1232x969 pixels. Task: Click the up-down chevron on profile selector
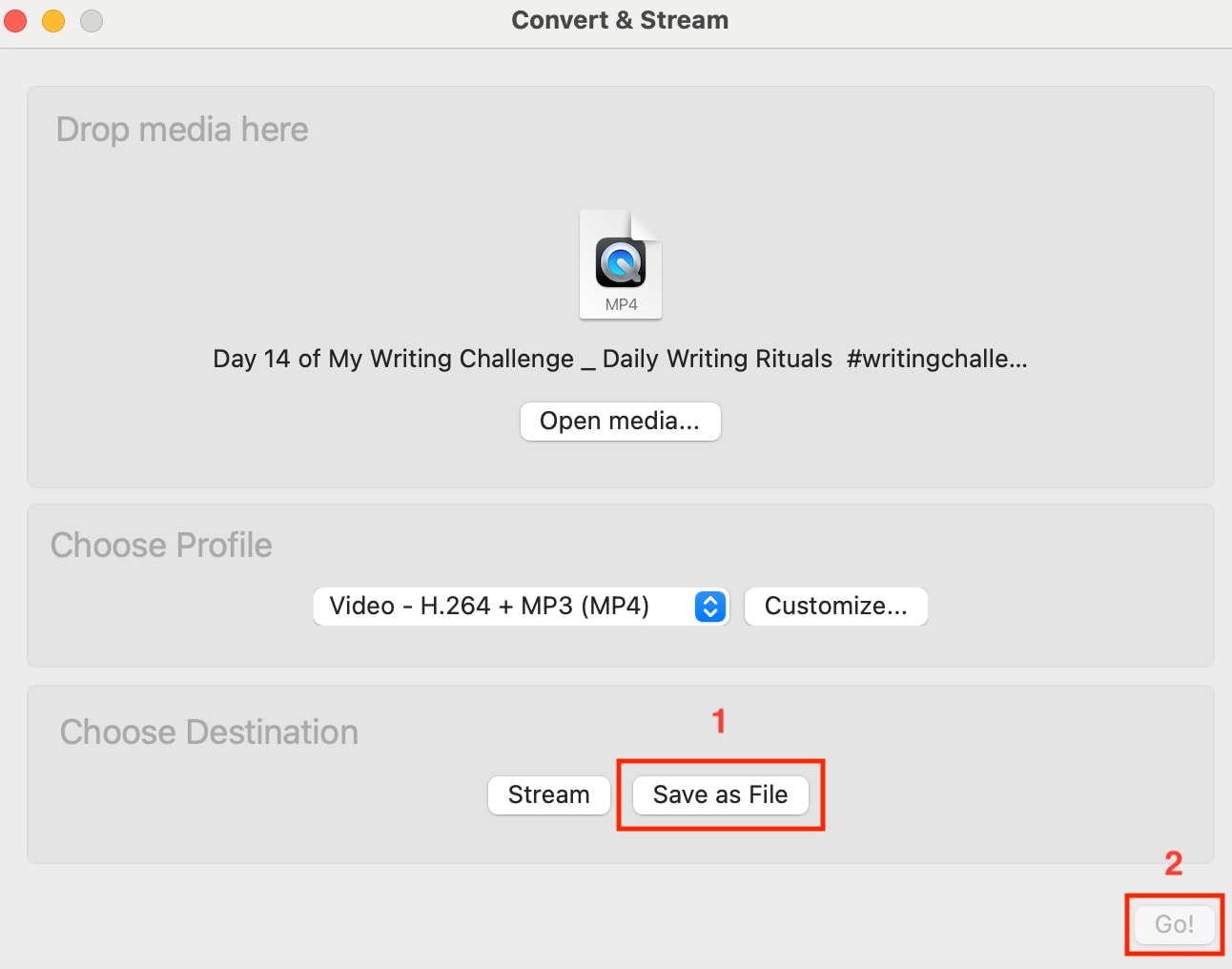tap(708, 607)
